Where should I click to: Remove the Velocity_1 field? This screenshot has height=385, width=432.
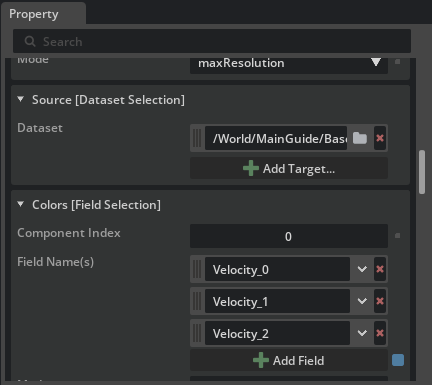(x=380, y=301)
